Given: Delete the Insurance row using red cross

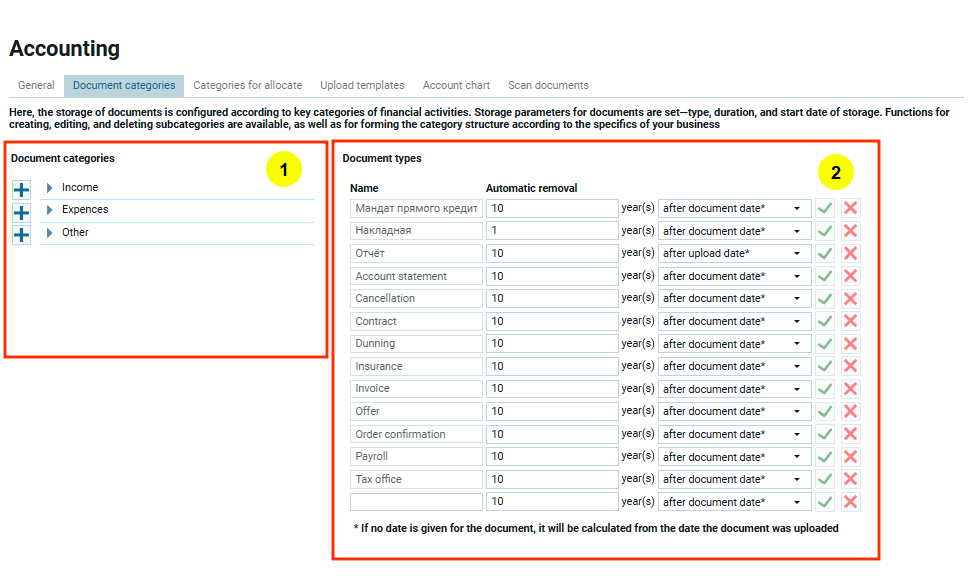Looking at the screenshot, I should [x=850, y=366].
